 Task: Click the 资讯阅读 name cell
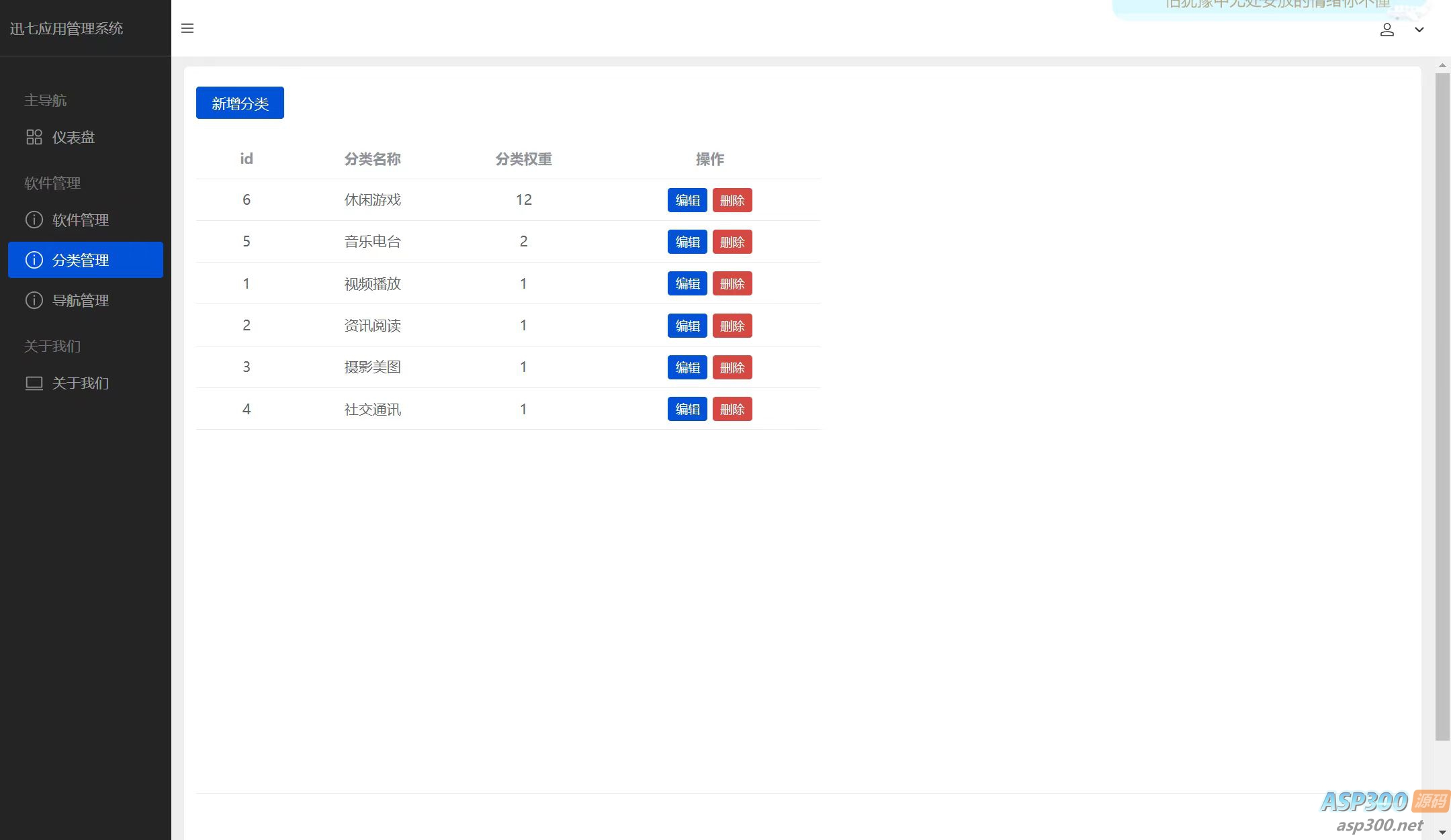click(373, 326)
